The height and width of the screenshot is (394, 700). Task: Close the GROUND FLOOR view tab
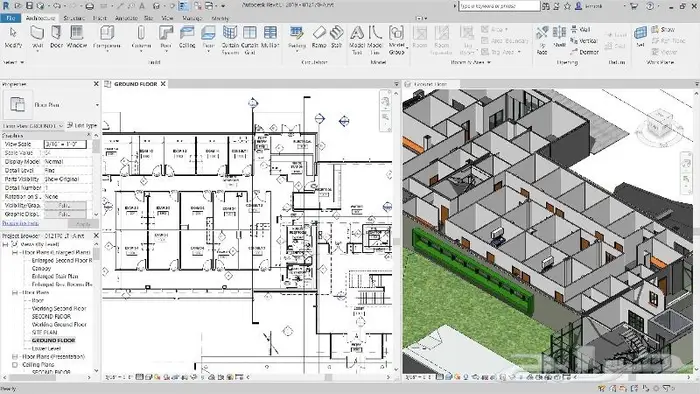163,84
